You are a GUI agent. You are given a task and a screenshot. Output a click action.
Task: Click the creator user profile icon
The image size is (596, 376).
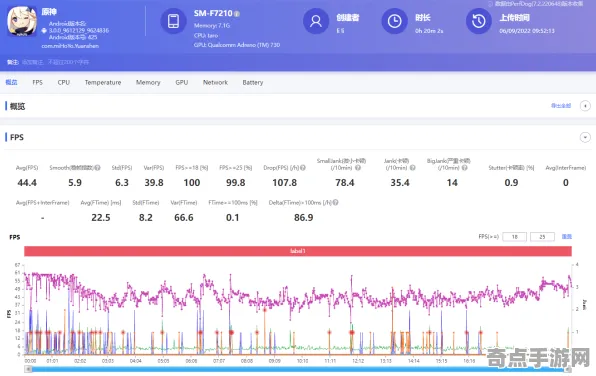point(316,21)
